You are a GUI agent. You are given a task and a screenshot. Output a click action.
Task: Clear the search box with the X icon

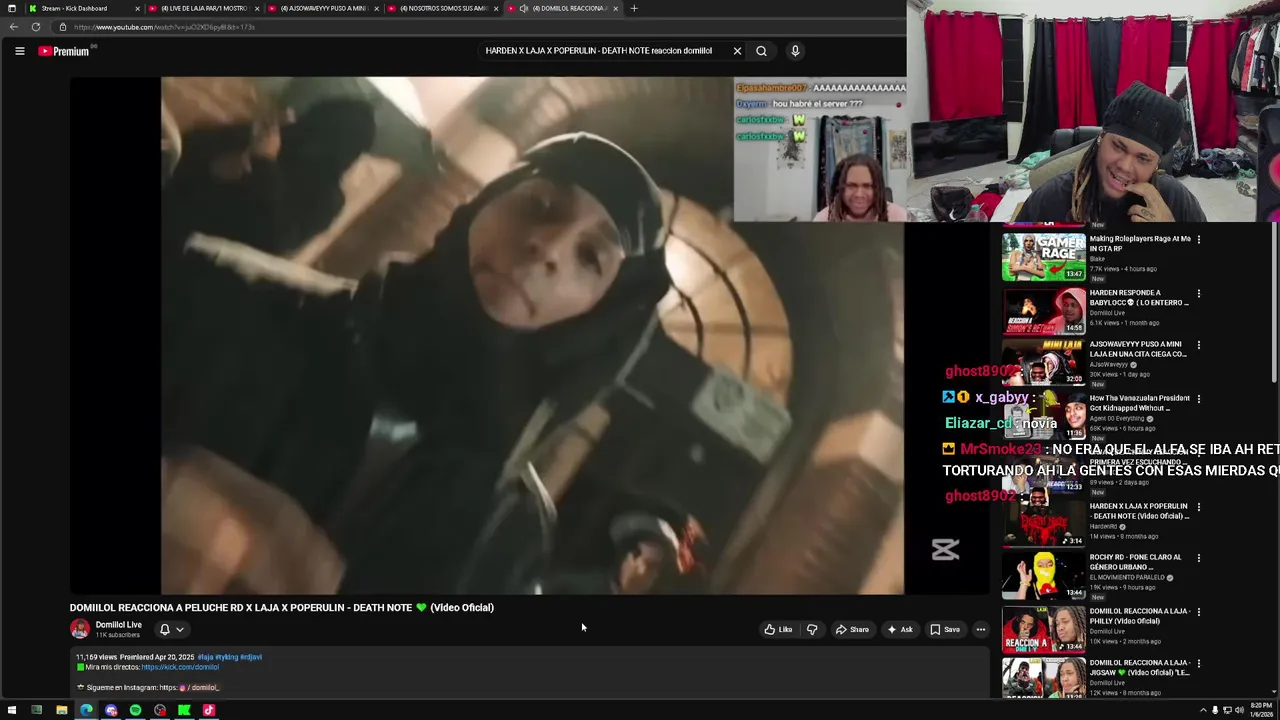coord(737,51)
